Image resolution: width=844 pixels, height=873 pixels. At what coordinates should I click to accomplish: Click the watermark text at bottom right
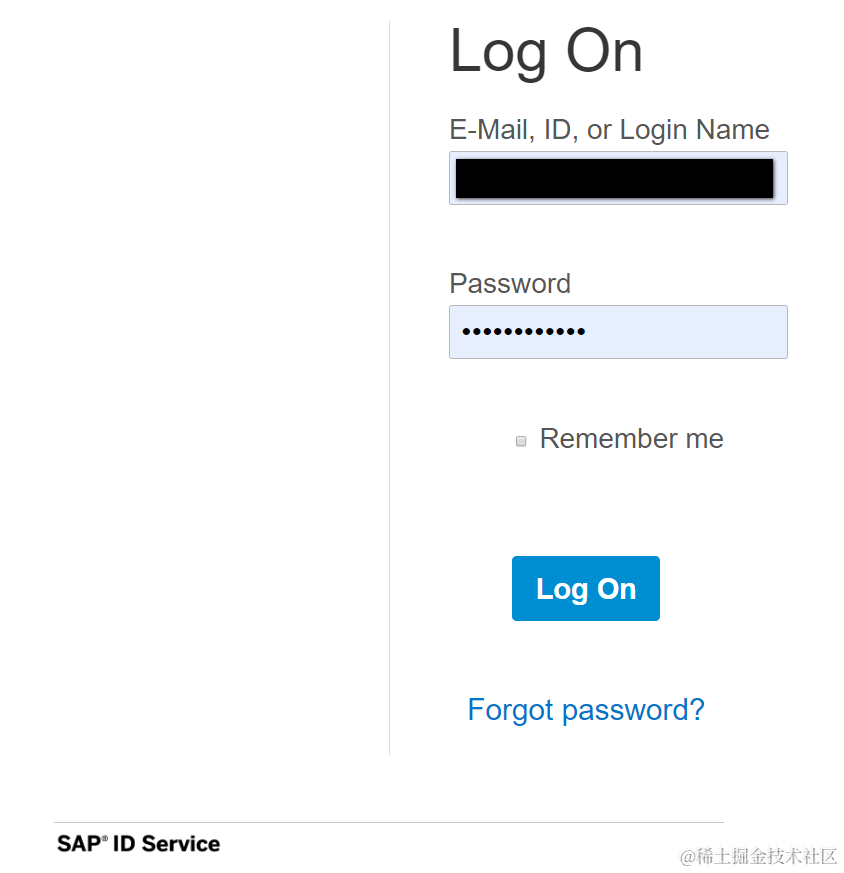[x=758, y=857]
